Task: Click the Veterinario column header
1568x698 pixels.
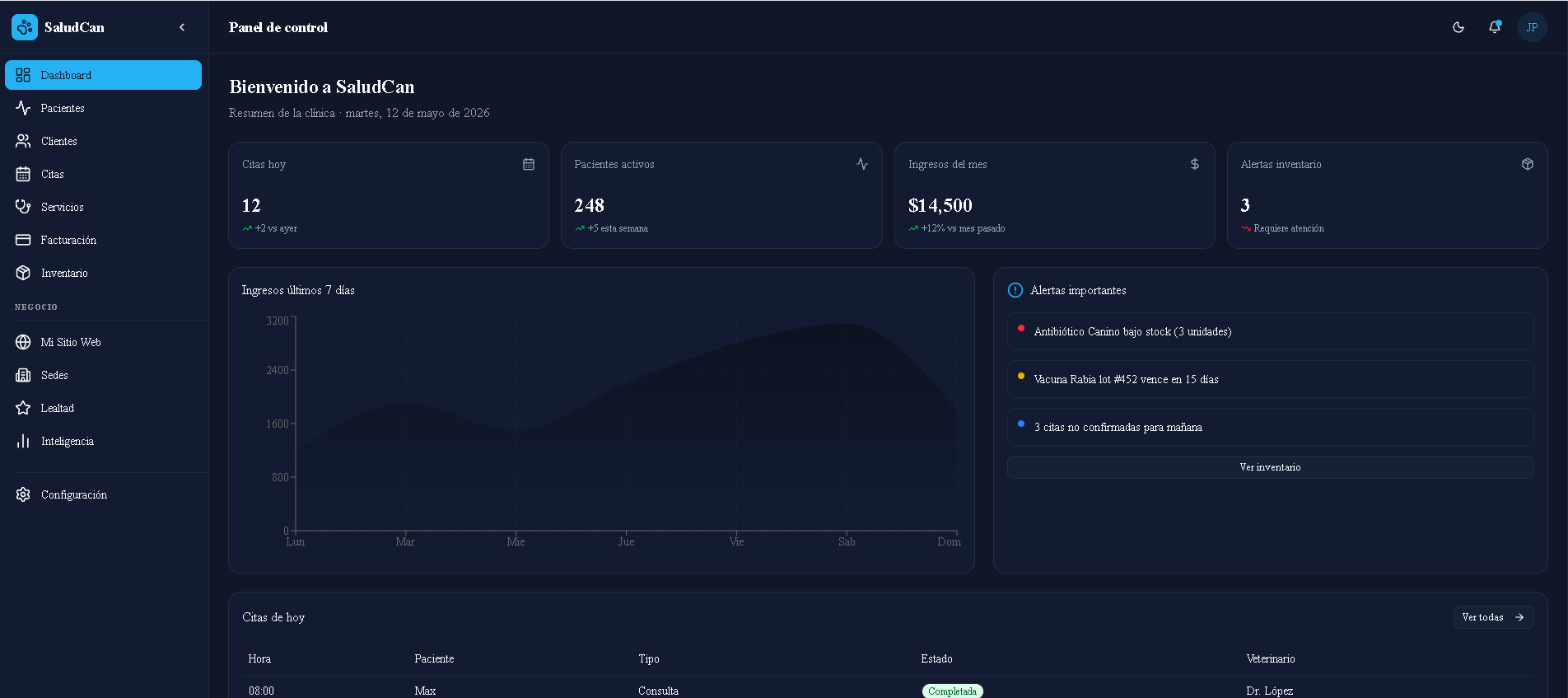Action: (x=1271, y=658)
